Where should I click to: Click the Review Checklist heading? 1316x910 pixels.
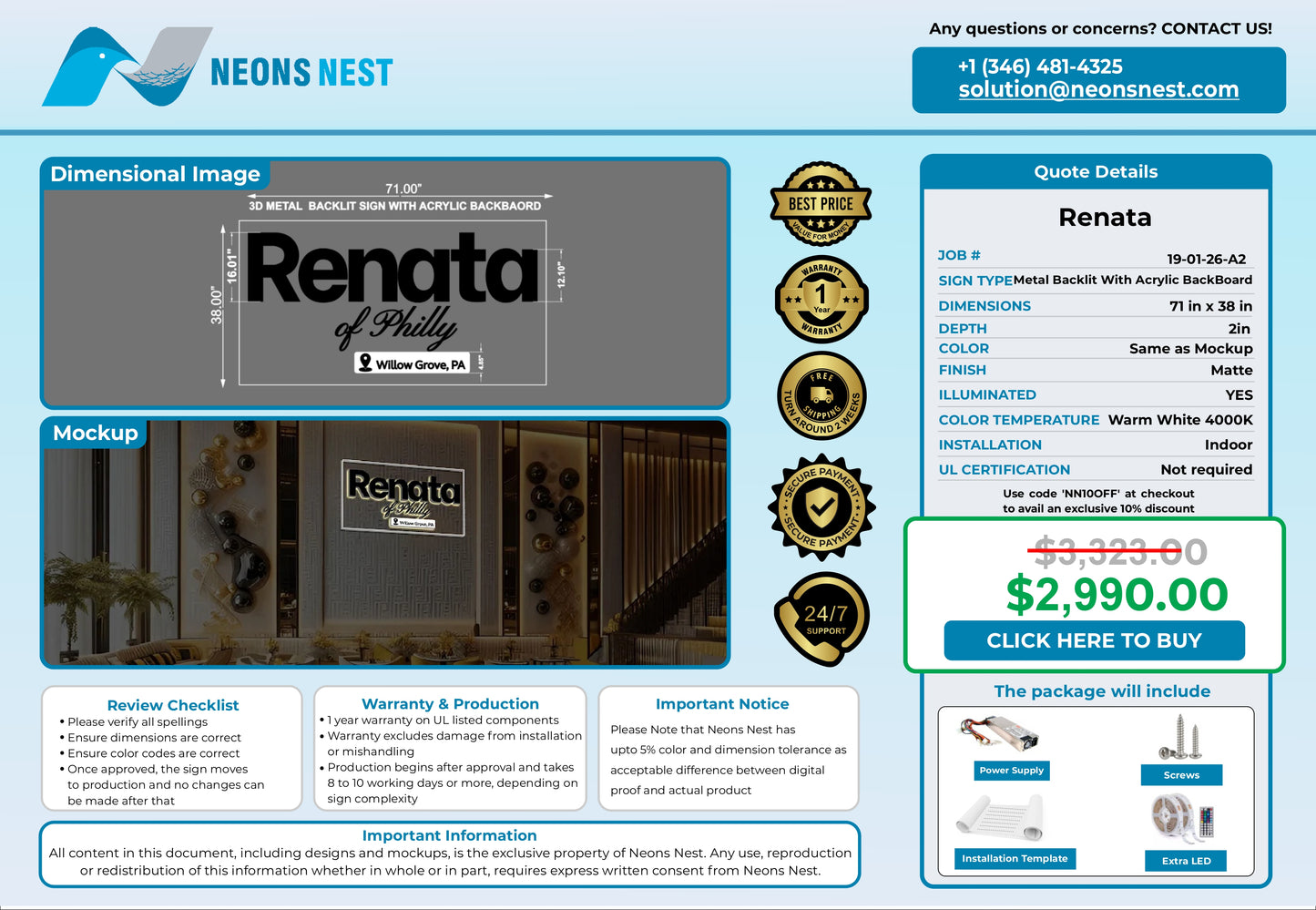point(173,705)
